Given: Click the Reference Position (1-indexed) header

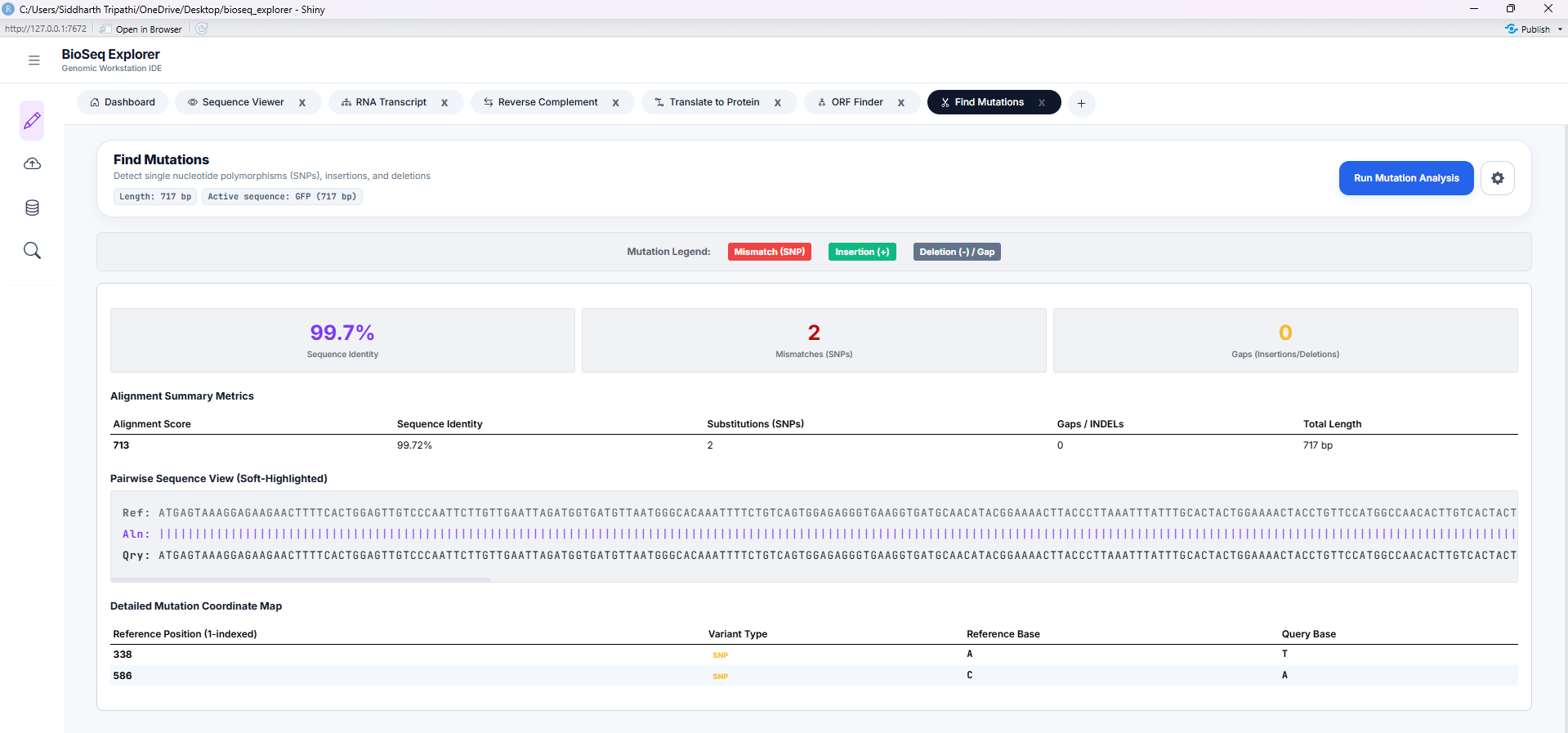Looking at the screenshot, I should click(x=185, y=634).
